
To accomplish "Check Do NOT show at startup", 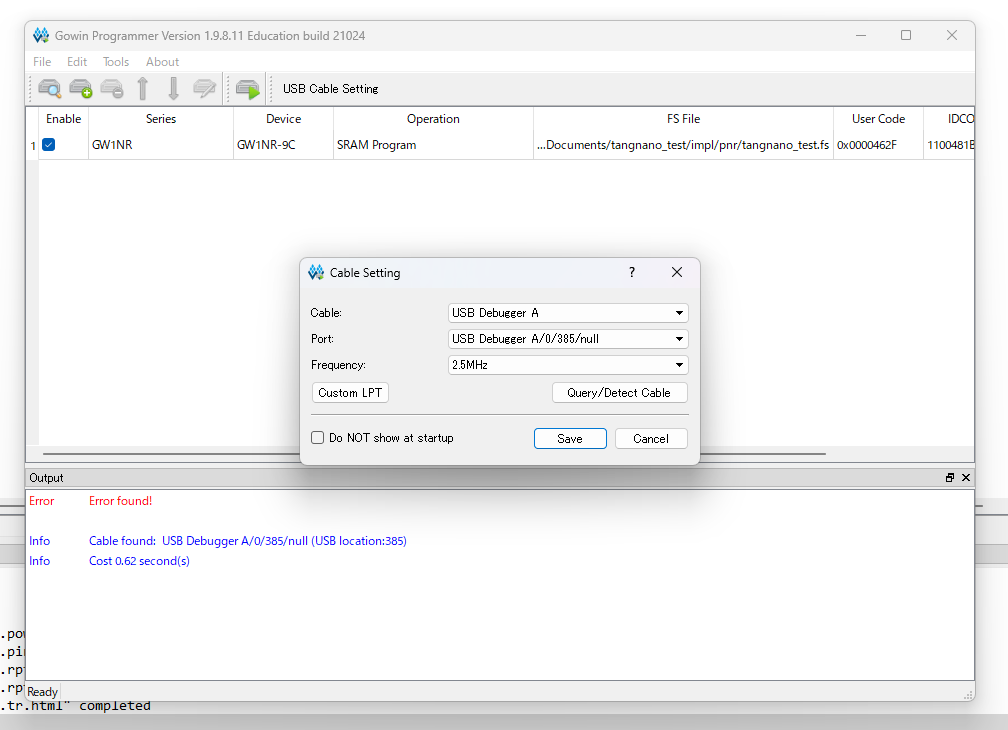I will [x=318, y=438].
